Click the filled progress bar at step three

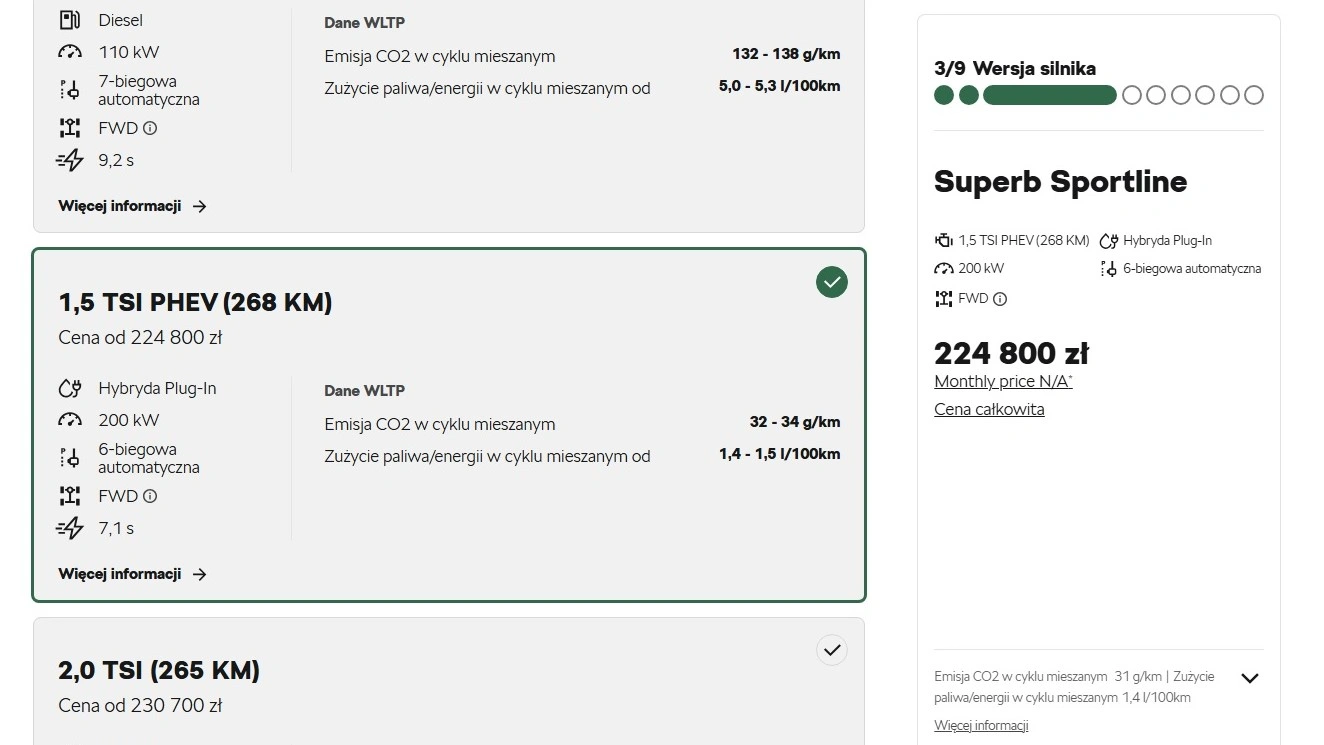[x=1050, y=95]
